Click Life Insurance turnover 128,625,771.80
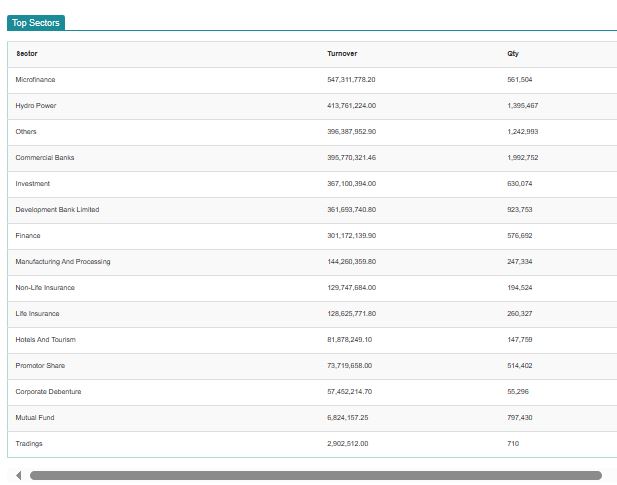 [x=351, y=313]
